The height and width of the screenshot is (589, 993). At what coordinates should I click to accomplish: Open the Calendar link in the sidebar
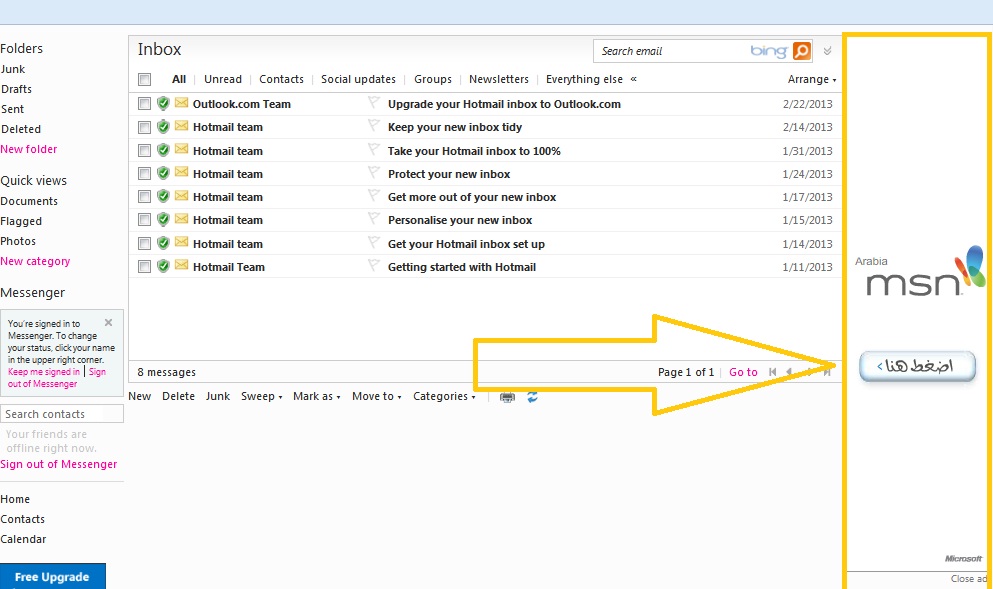23,539
